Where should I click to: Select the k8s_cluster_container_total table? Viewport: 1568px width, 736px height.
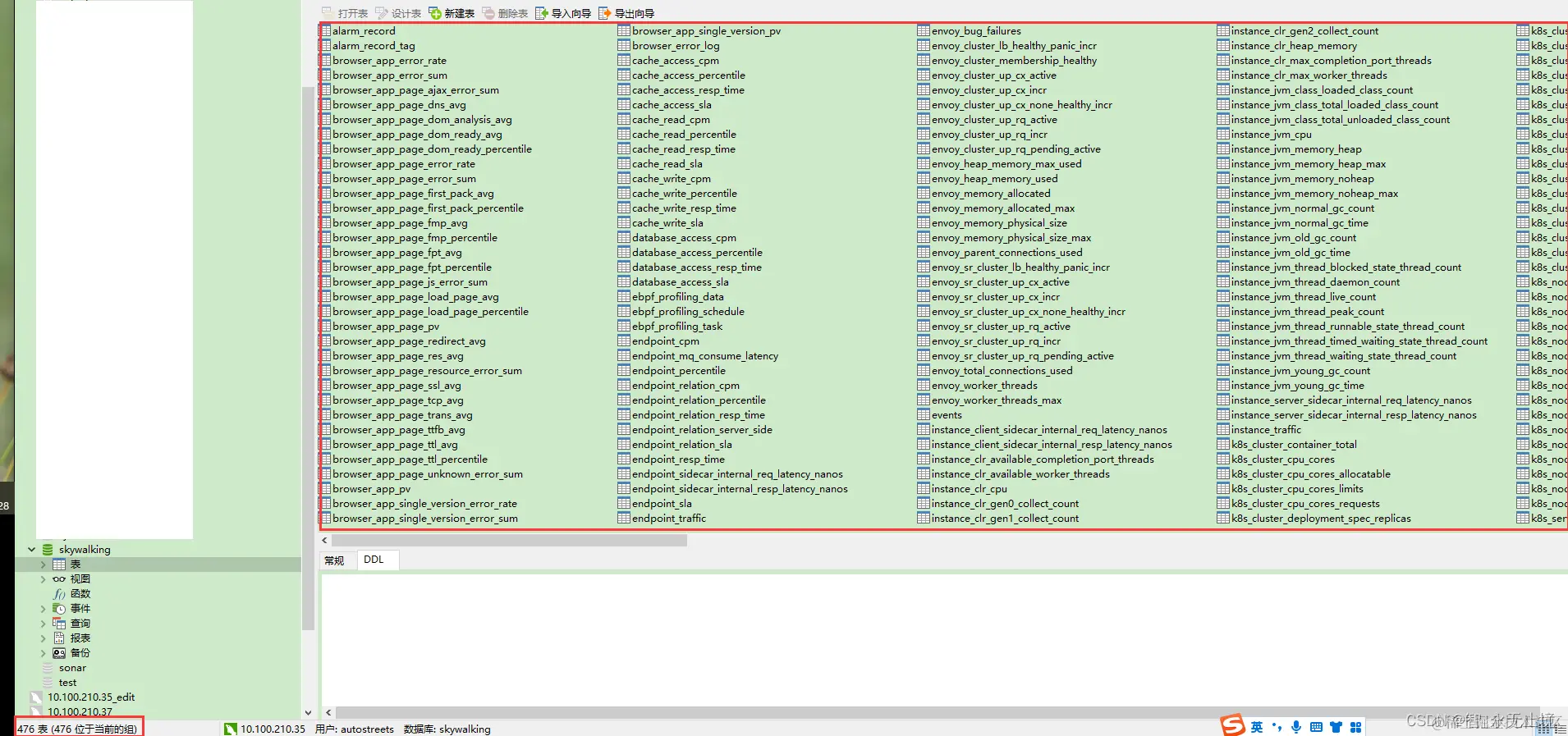[x=1294, y=445]
